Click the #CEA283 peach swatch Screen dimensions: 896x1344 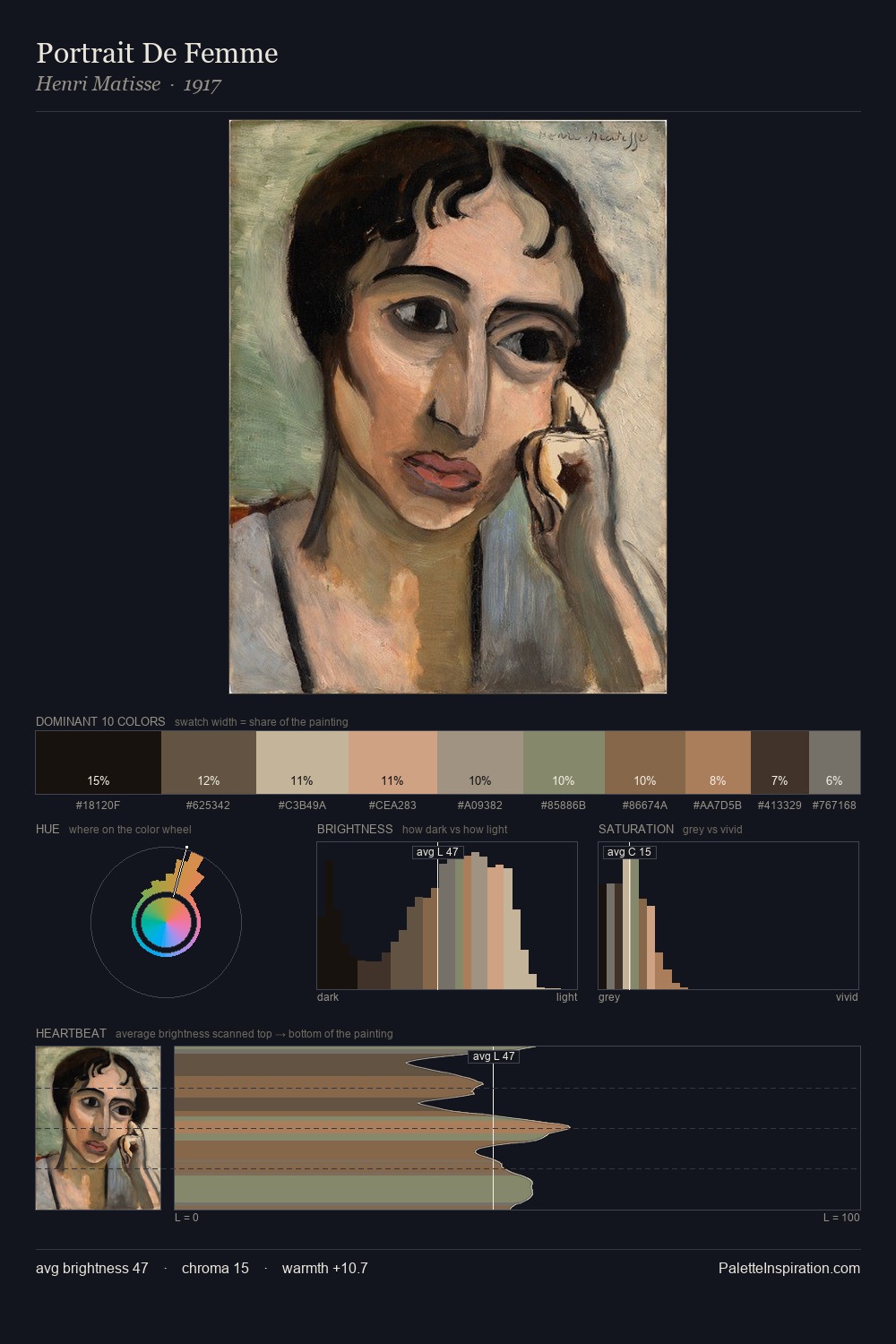[392, 762]
